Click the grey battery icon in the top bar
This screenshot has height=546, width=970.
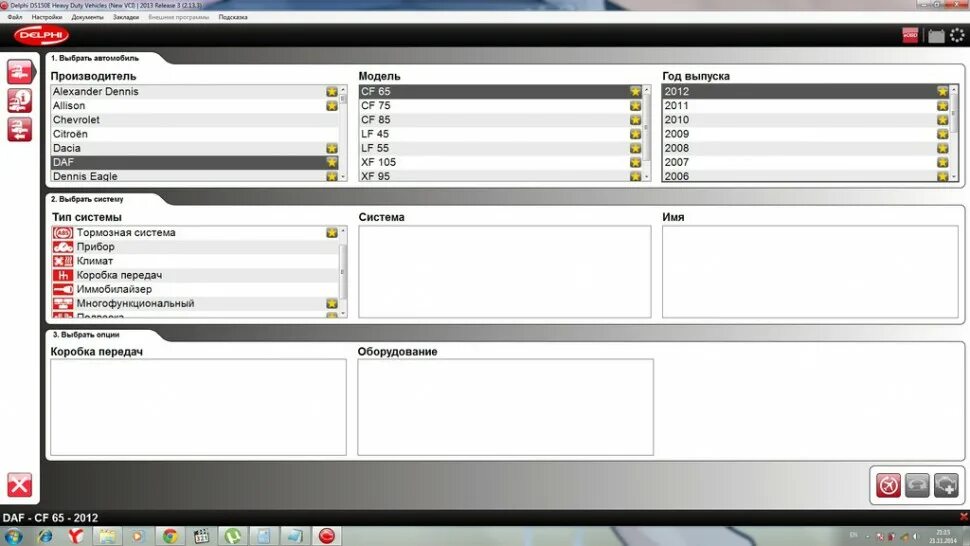[937, 36]
